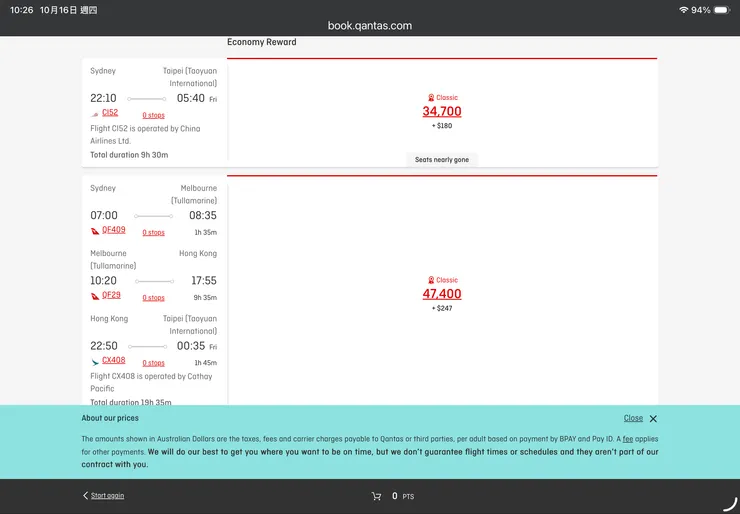Open the shopping cart icon
Viewport: 740px width, 514px height.
point(376,496)
